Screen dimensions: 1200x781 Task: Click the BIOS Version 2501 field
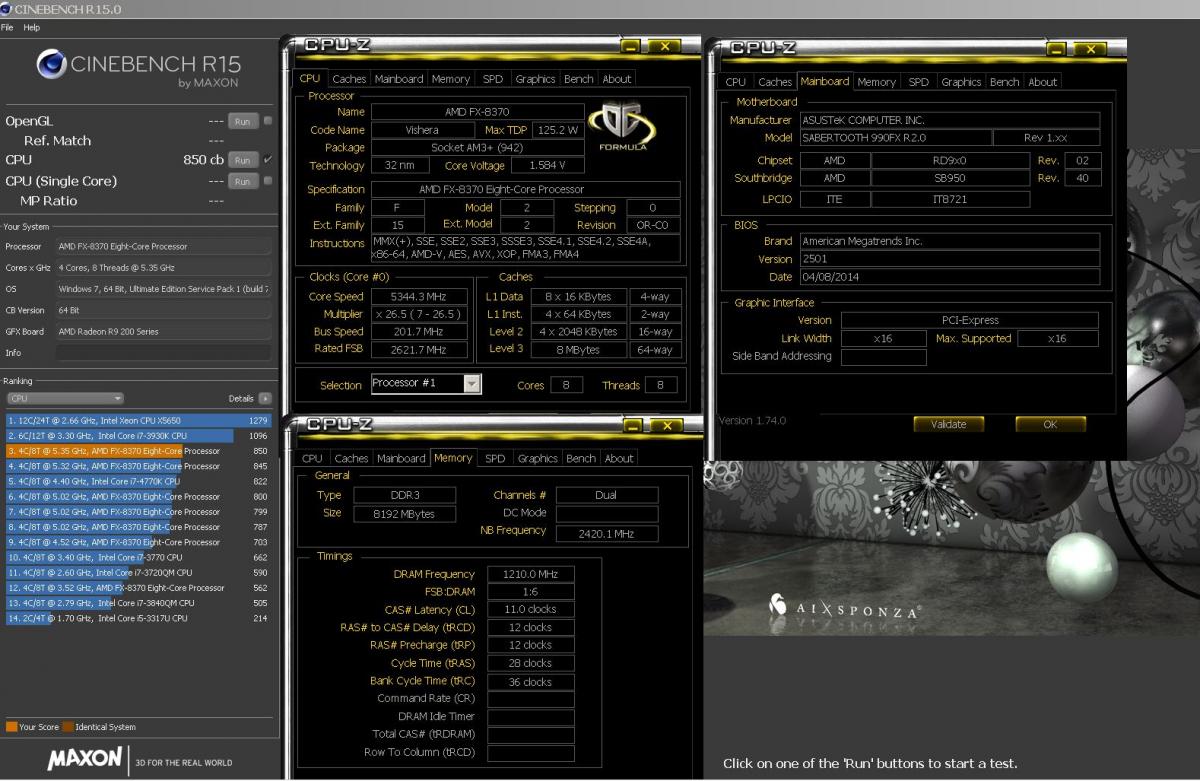[x=949, y=259]
